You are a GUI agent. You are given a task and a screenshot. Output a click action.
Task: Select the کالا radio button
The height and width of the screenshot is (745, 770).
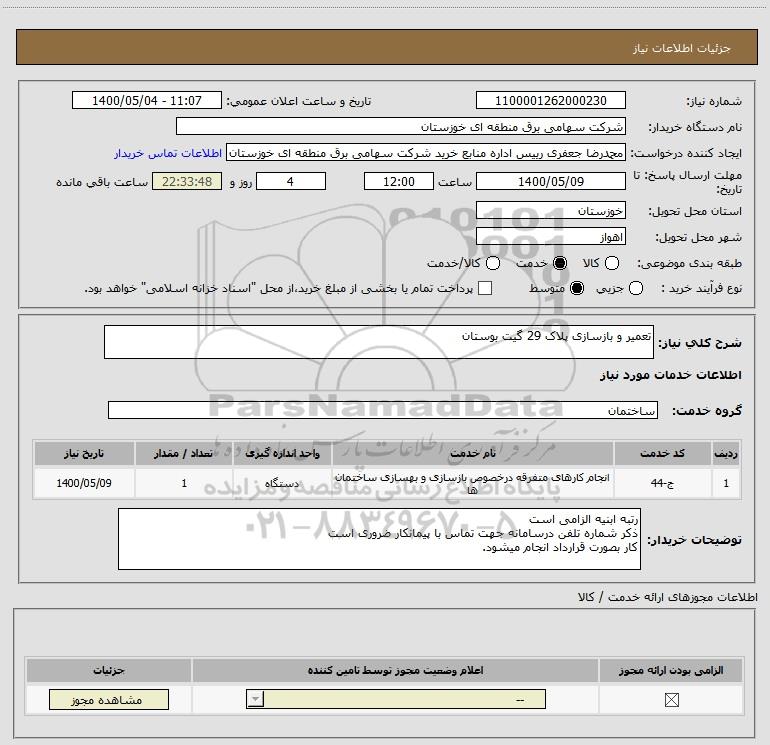[x=611, y=263]
